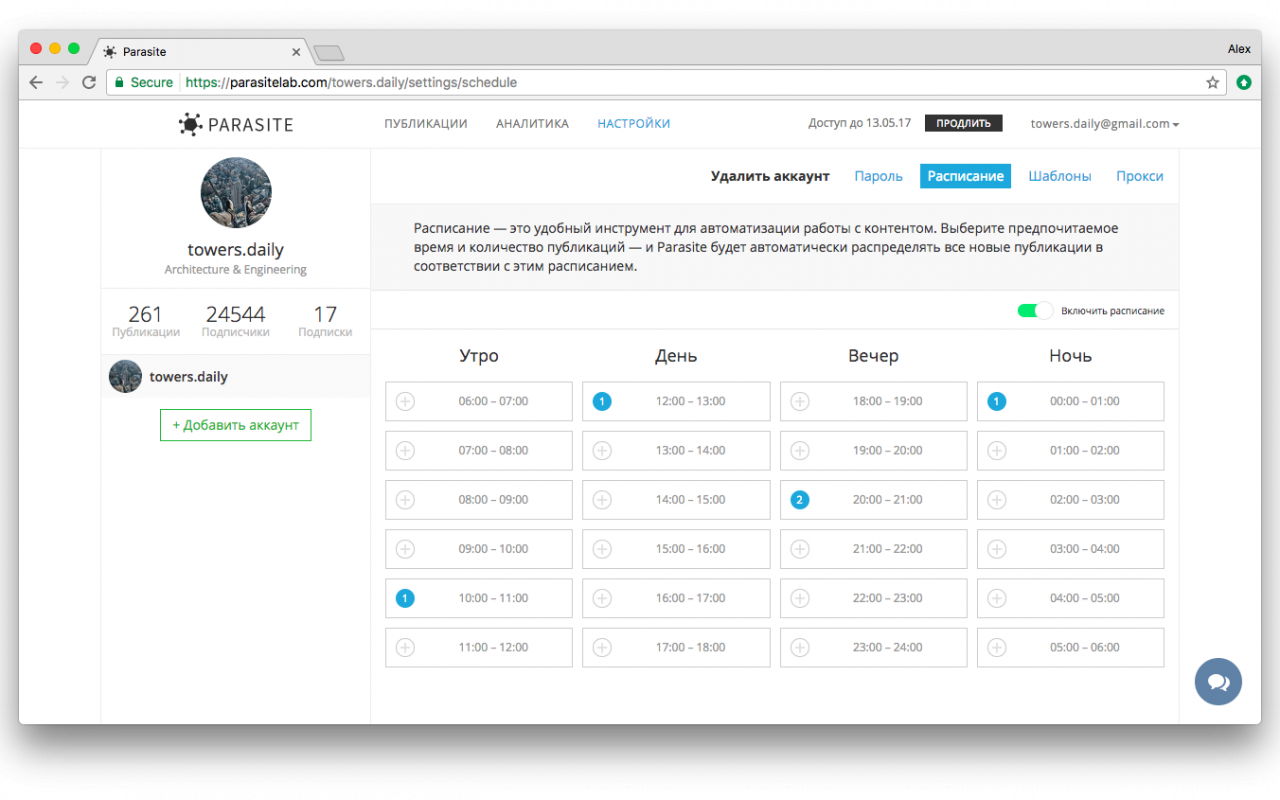Viewport: 1280px width, 800px height.
Task: Click the plus icon for 19:00 – 20:00
Action: click(x=800, y=450)
